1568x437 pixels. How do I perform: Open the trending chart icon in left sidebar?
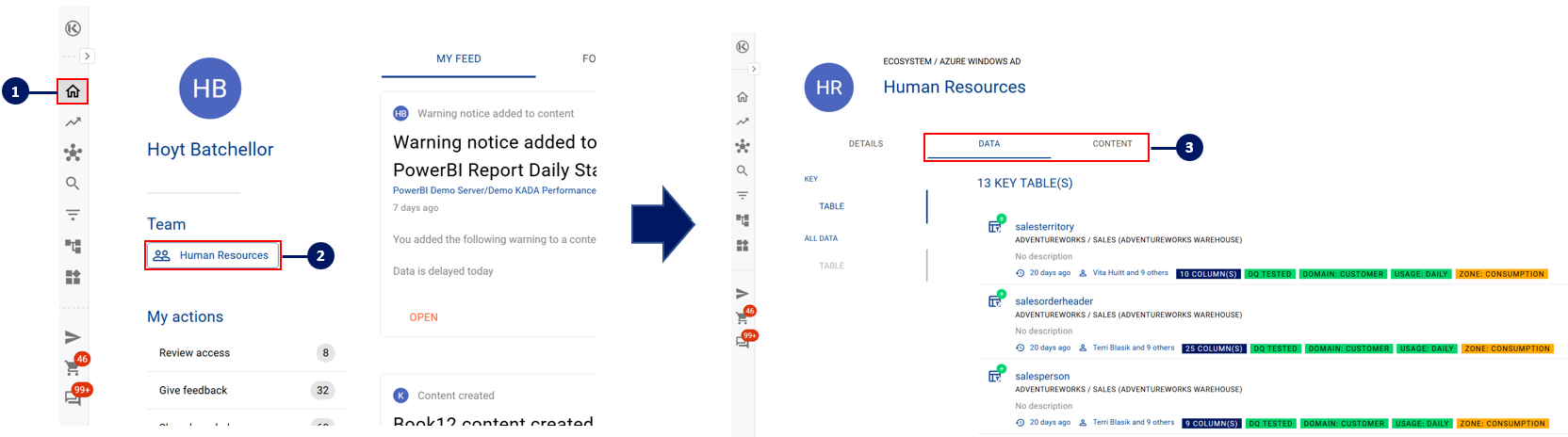[73, 121]
